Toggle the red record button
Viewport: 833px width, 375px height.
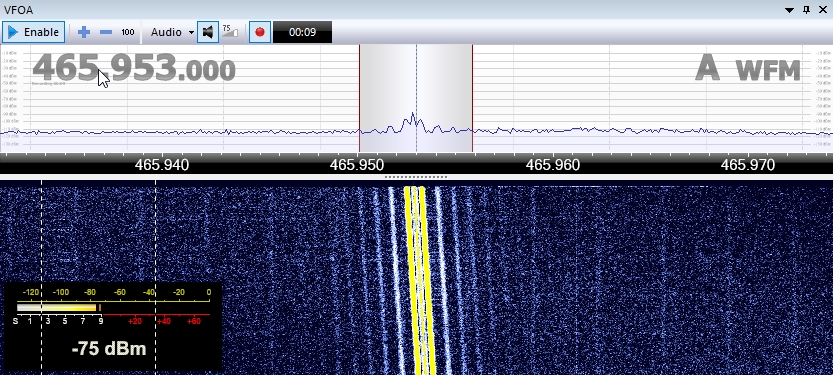pos(260,32)
